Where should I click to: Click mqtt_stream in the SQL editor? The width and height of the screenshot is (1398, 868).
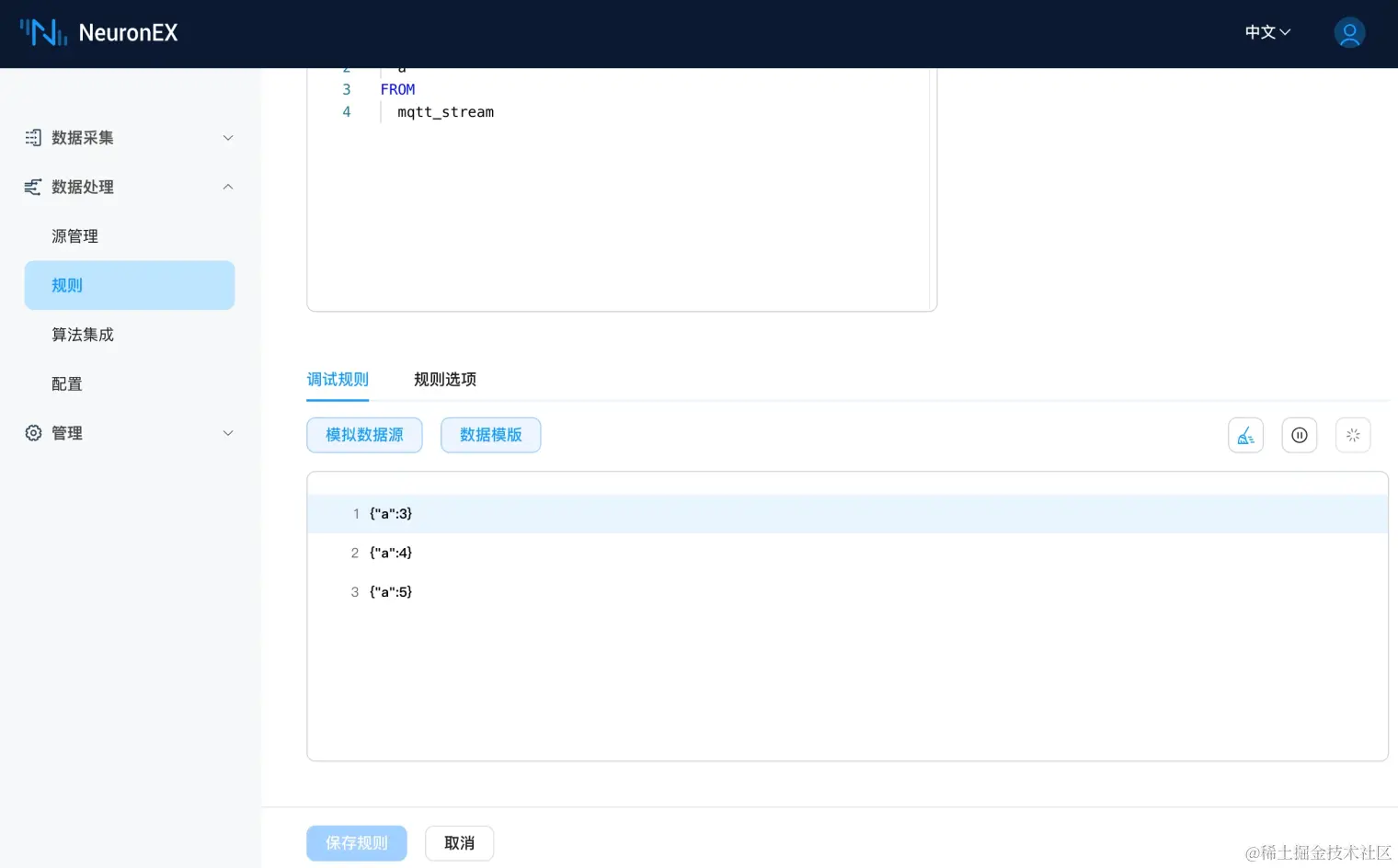point(445,112)
